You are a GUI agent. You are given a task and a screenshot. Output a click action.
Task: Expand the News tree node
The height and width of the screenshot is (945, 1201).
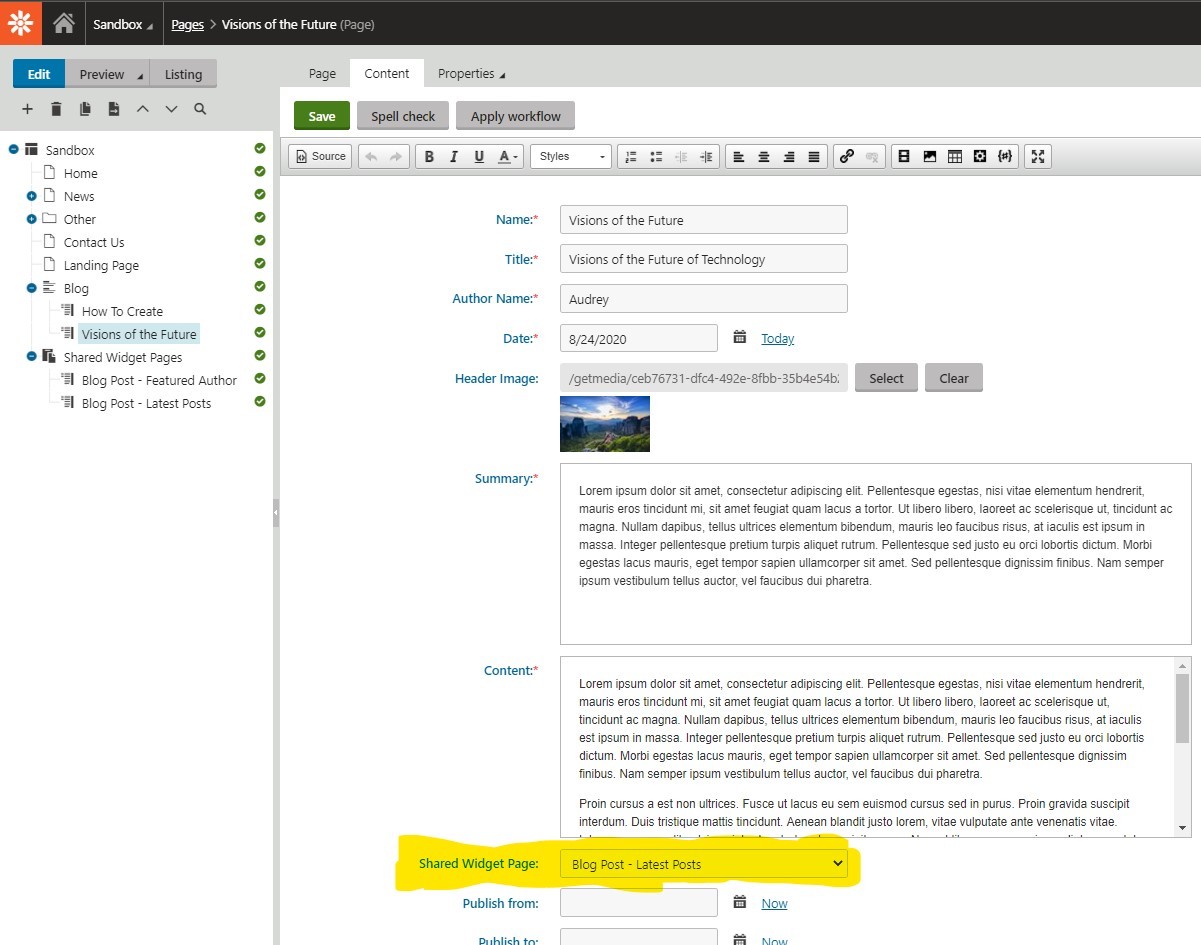tap(32, 197)
